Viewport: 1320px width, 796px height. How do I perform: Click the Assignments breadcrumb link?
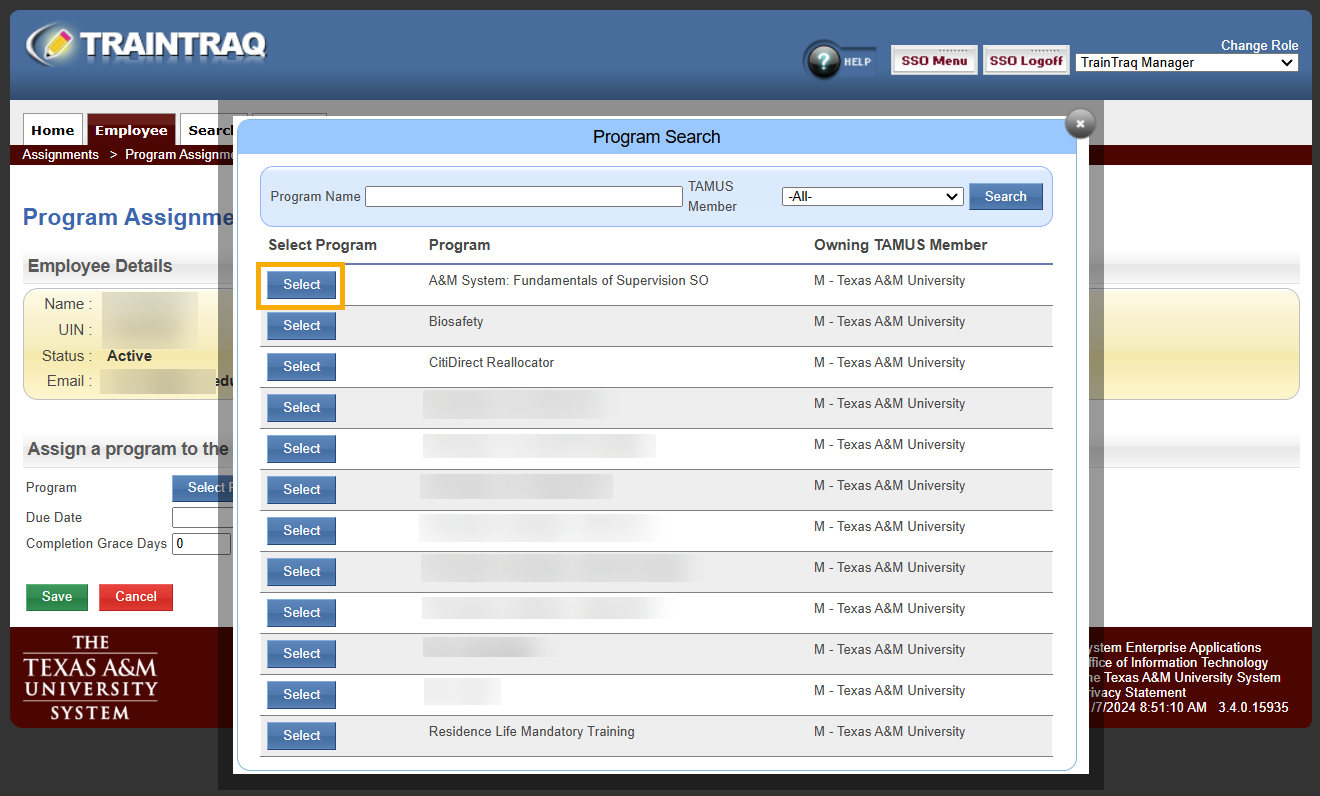point(61,155)
